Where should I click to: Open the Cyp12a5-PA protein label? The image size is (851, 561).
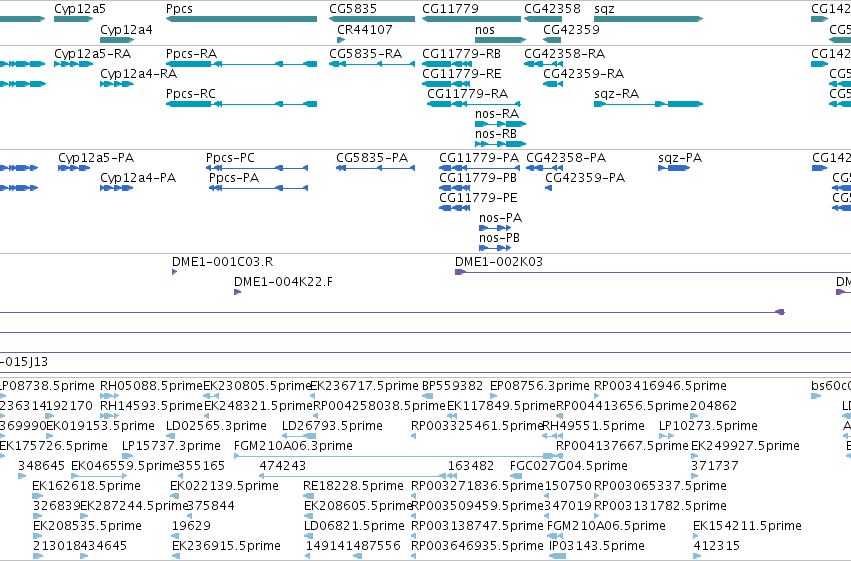(96, 158)
